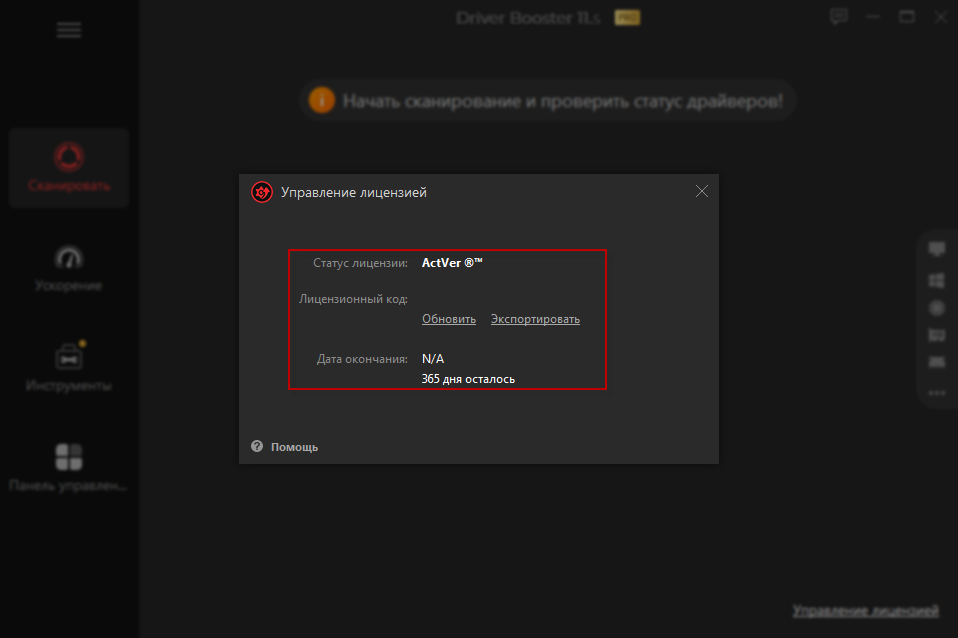Open the hamburger menu in main window
This screenshot has width=958, height=638.
(x=68, y=30)
